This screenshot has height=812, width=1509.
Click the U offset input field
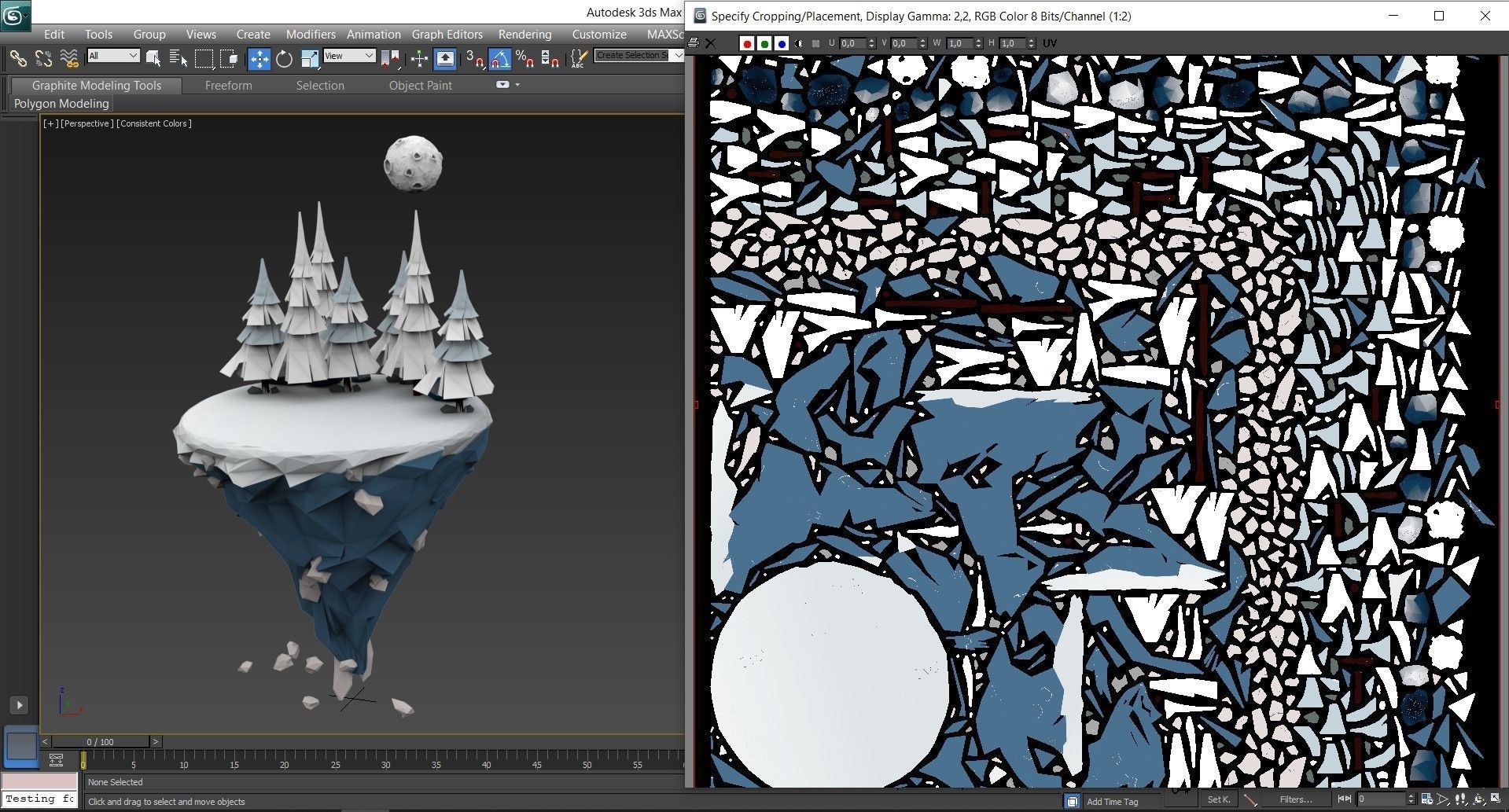(852, 43)
